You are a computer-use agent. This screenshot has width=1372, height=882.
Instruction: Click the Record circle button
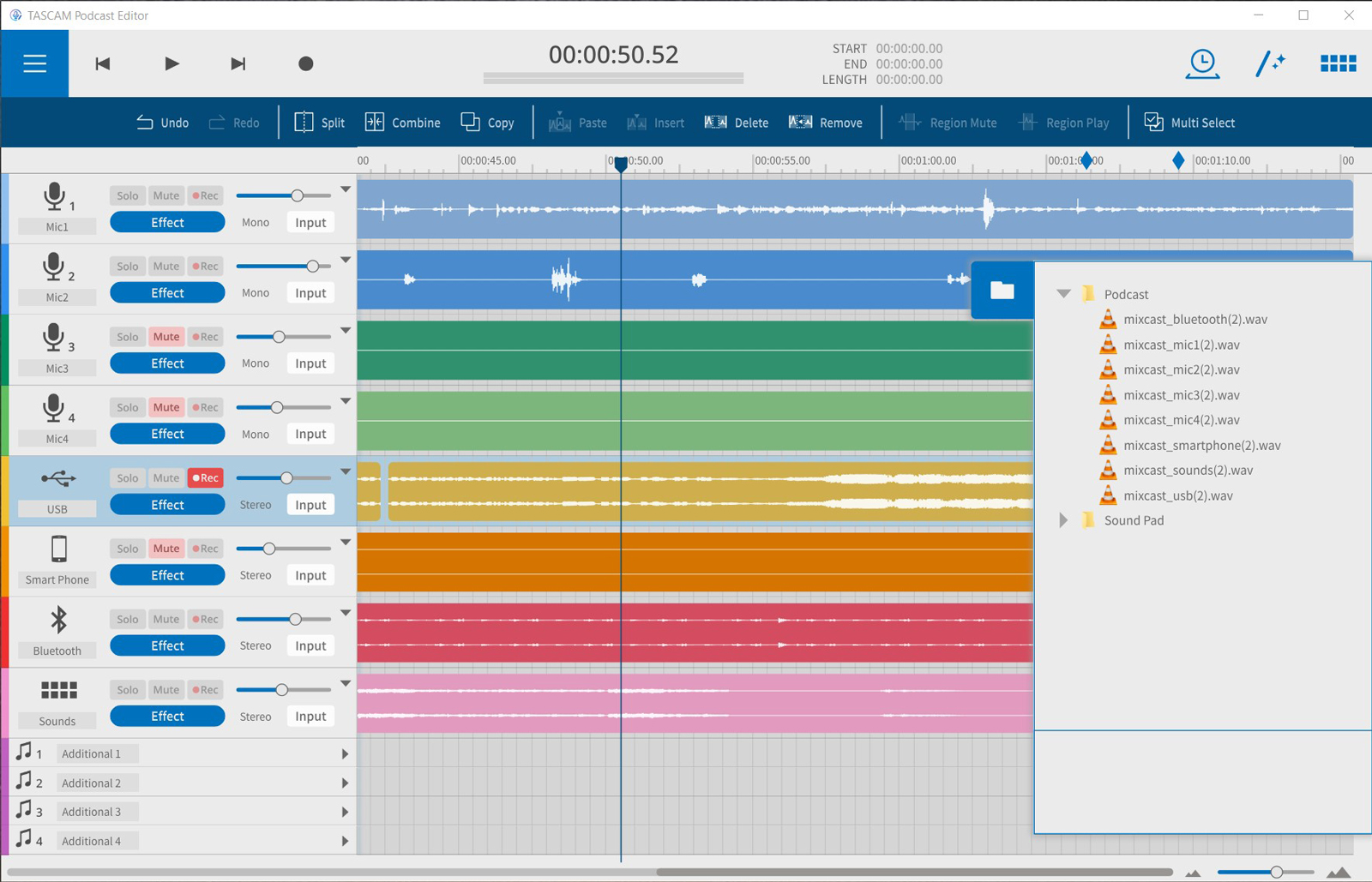pos(305,63)
